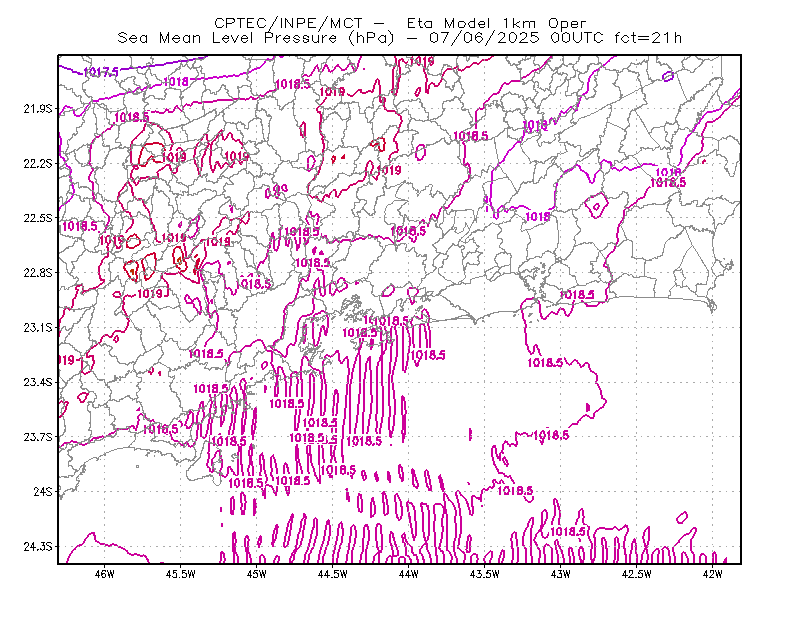Select the 44W longitude tick label
Viewport: 800px width, 618px height.
[409, 574]
